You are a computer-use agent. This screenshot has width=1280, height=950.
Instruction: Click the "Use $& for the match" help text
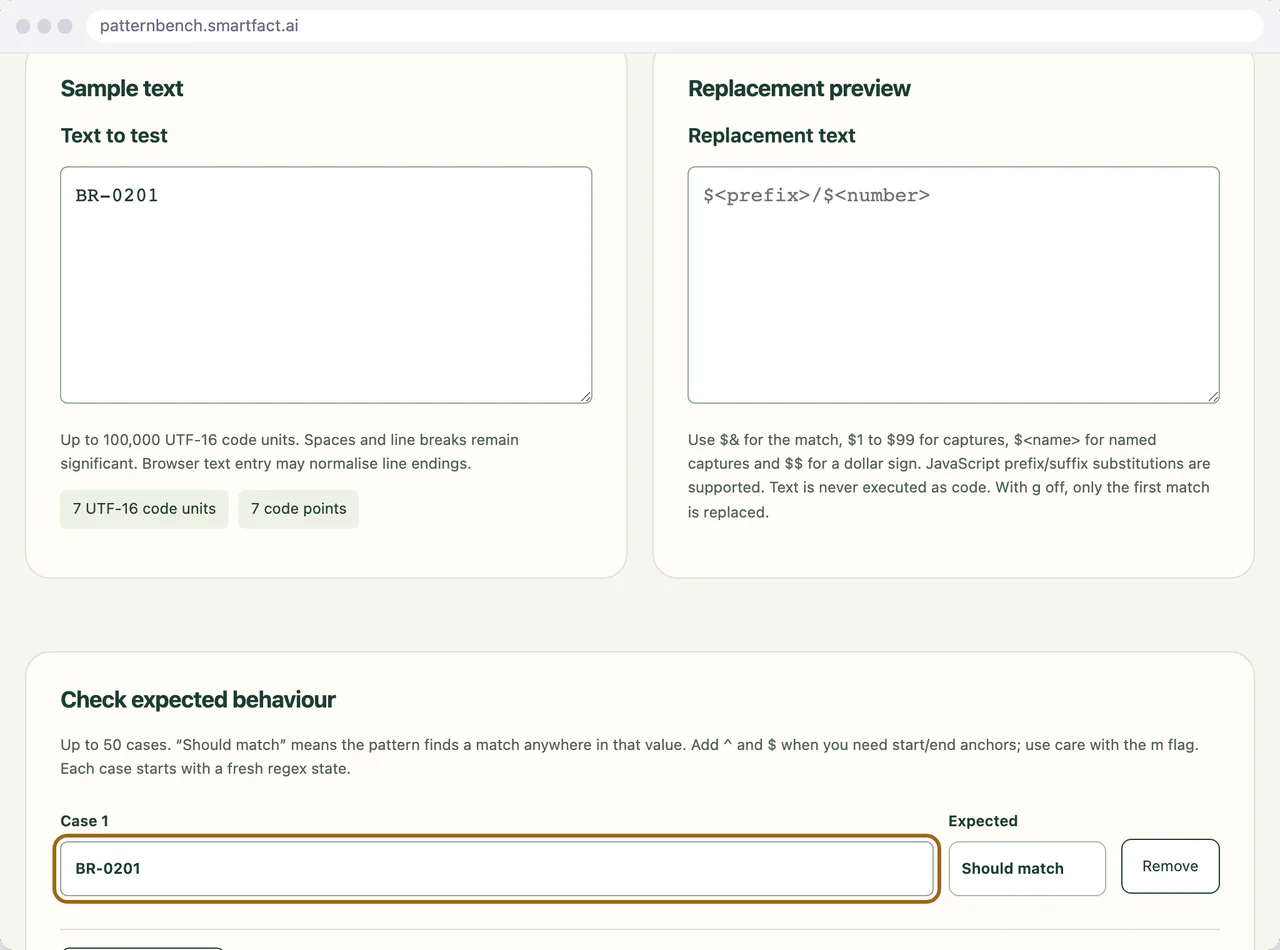(x=950, y=476)
